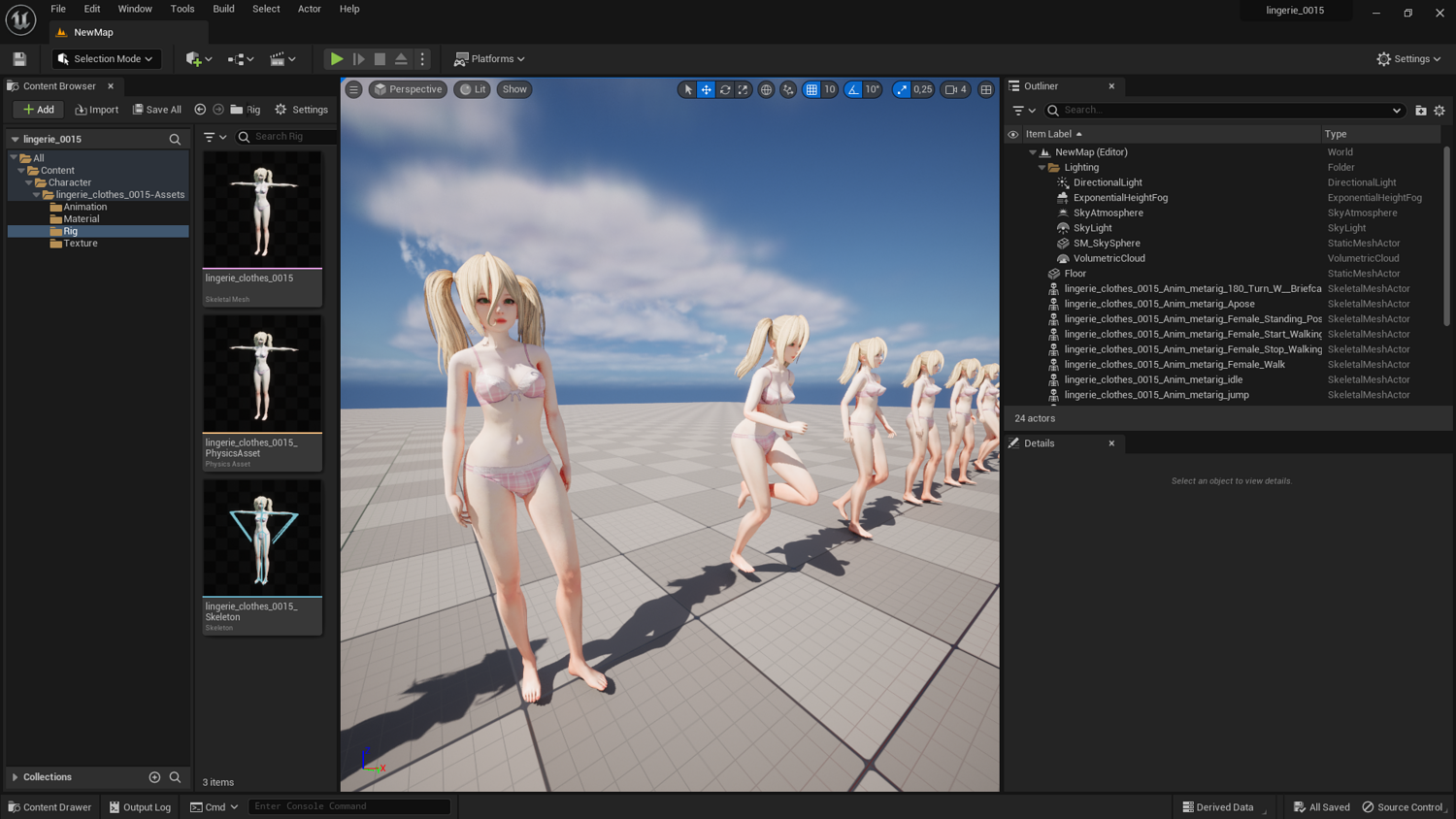Open the quick add content icon in main toolbar
Viewport: 1456px width, 819px height.
click(x=198, y=59)
